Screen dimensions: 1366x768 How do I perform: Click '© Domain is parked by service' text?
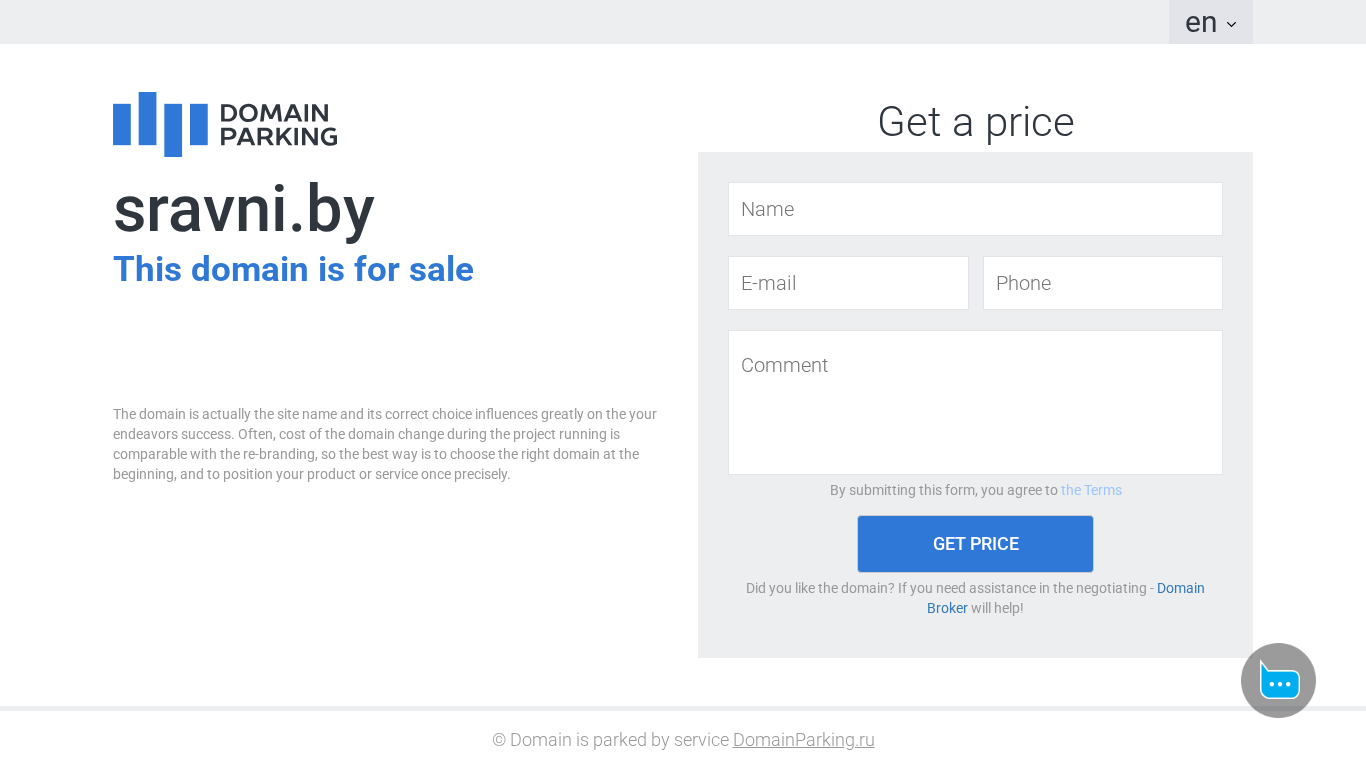click(610, 740)
